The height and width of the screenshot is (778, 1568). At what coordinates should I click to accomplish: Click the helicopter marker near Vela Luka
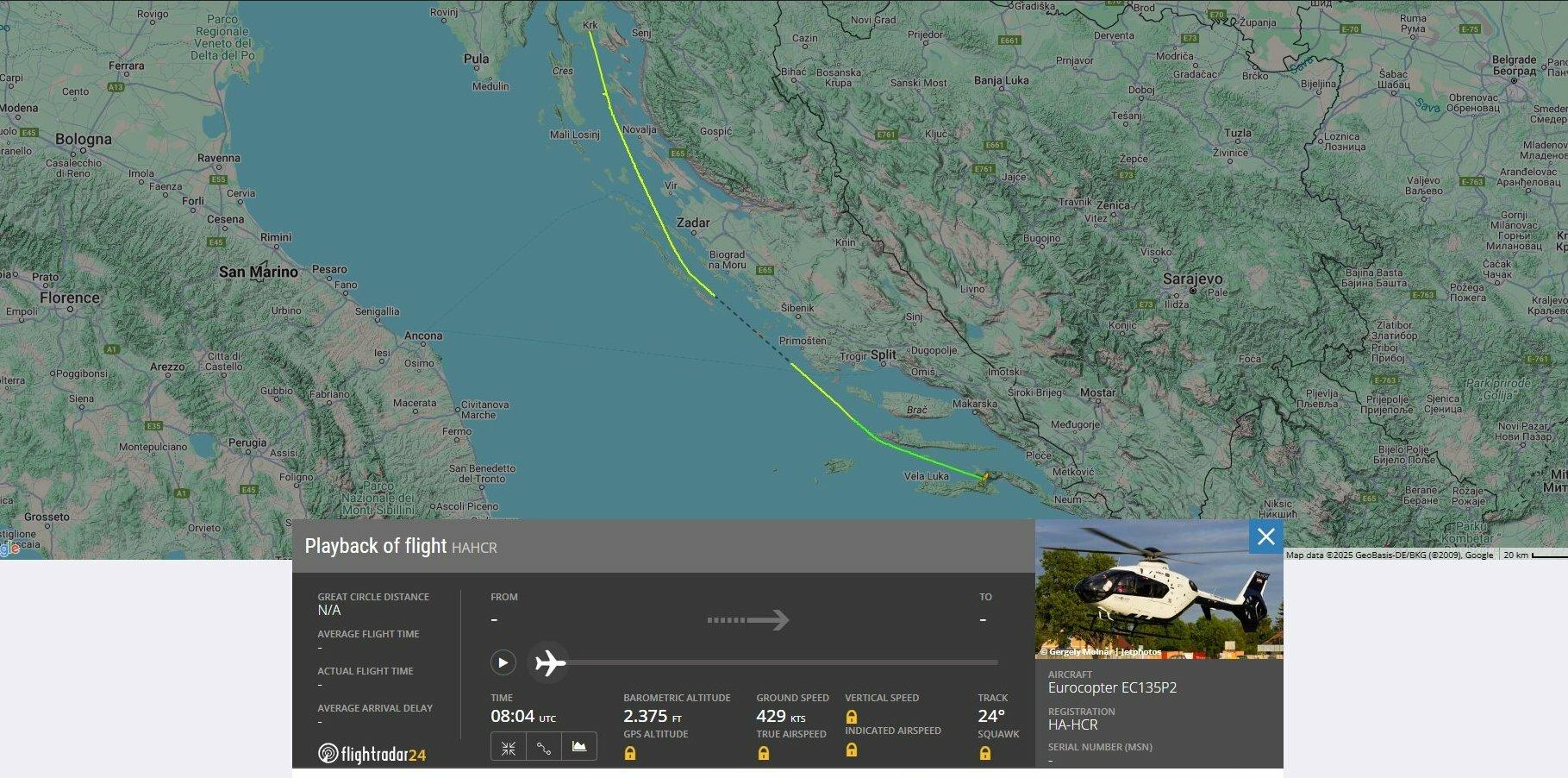click(984, 475)
